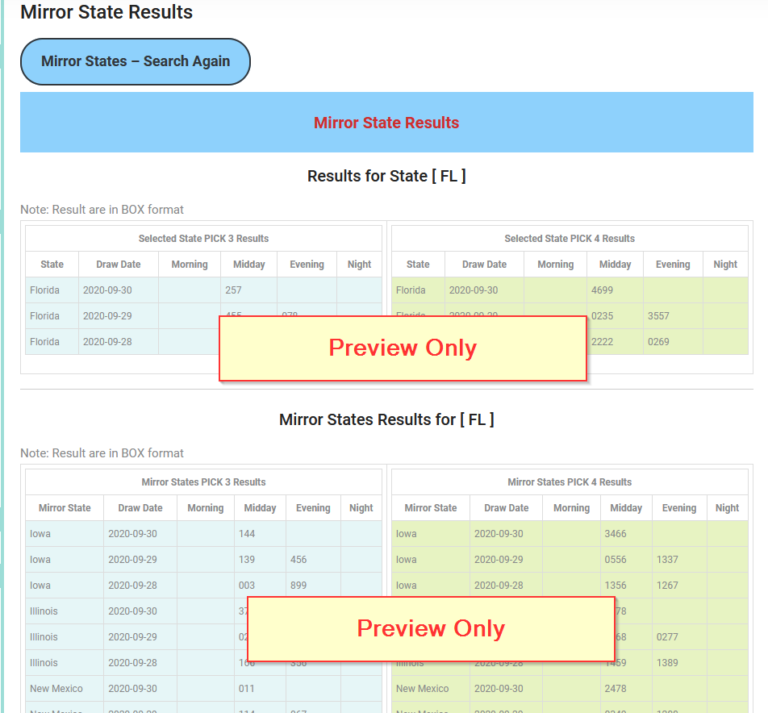Click Florida PICK 4 evening value 0269
This screenshot has width=768, height=713.
tap(658, 342)
